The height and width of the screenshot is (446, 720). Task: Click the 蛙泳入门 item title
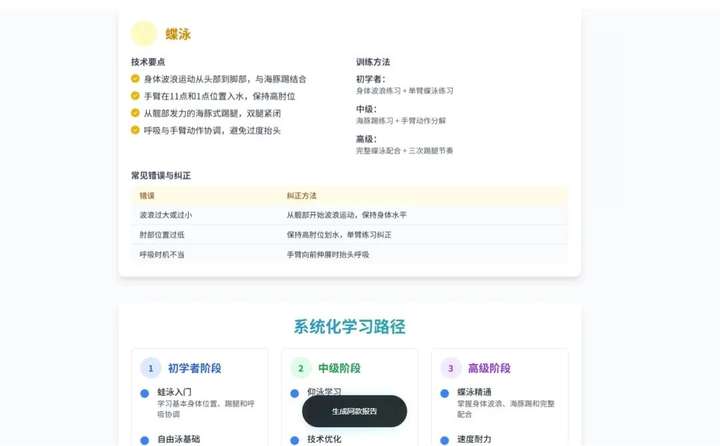coord(174,392)
